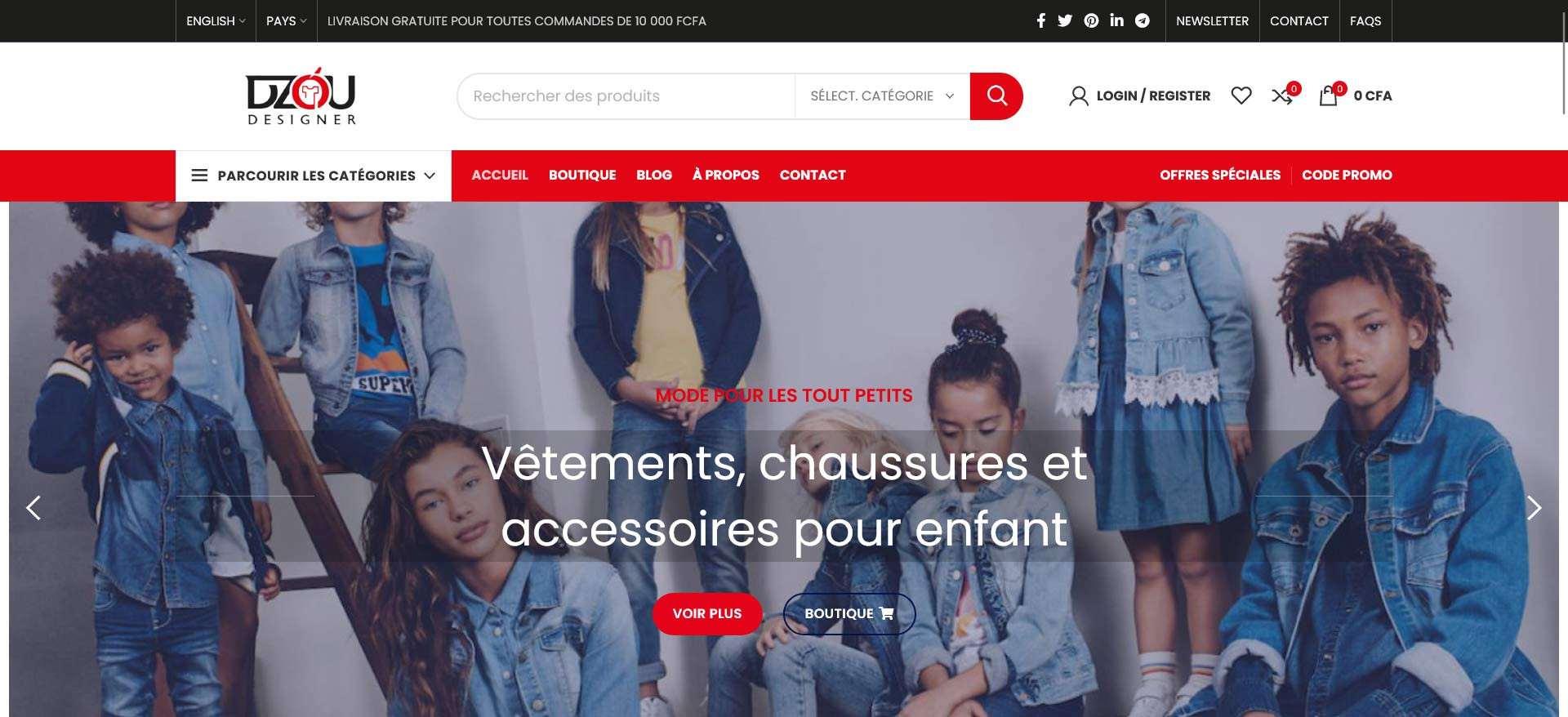The image size is (1568, 717).
Task: Expand the ENGLISH language dropdown
Action: point(216,20)
